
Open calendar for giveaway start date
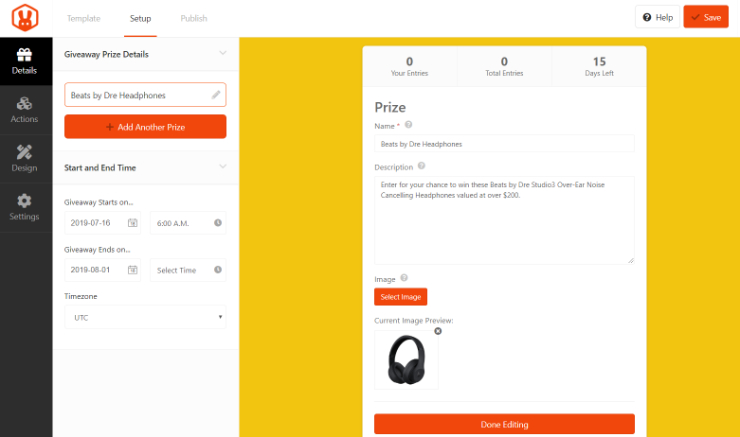133,223
